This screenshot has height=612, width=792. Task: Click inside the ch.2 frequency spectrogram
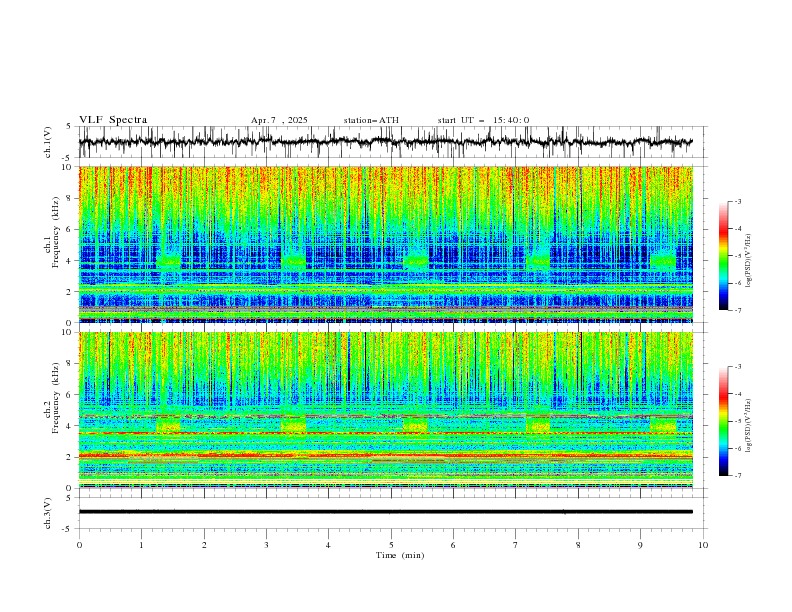(x=385, y=410)
